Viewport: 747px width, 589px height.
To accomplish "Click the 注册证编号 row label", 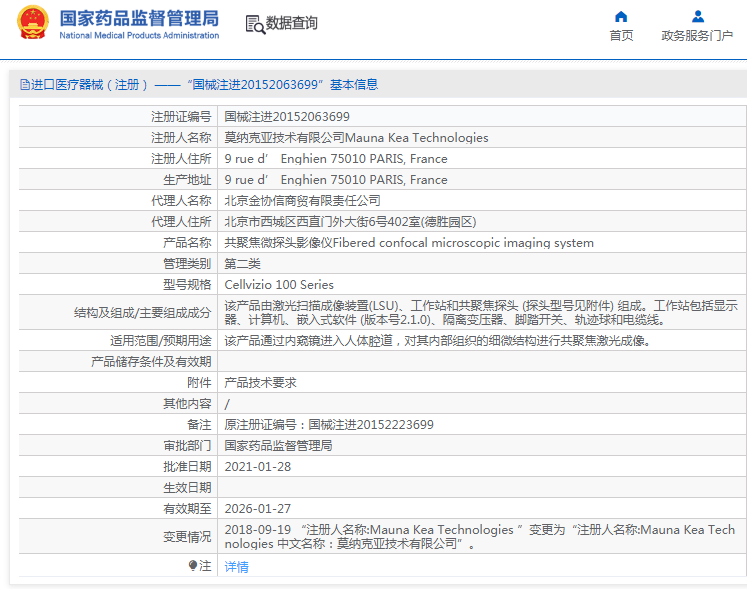I will (x=181, y=117).
